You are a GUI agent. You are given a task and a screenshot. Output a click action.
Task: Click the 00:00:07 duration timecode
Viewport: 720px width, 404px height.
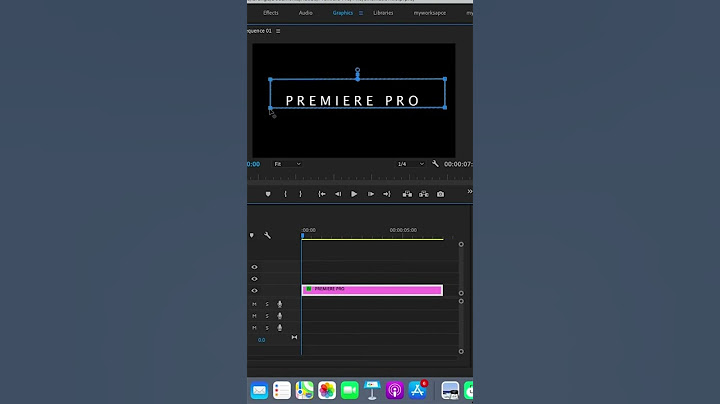pyautogui.click(x=458, y=164)
